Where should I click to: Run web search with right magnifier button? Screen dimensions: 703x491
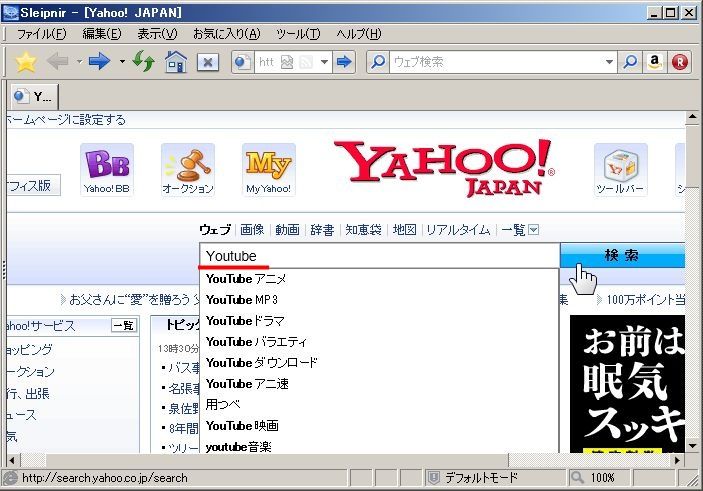pos(630,62)
